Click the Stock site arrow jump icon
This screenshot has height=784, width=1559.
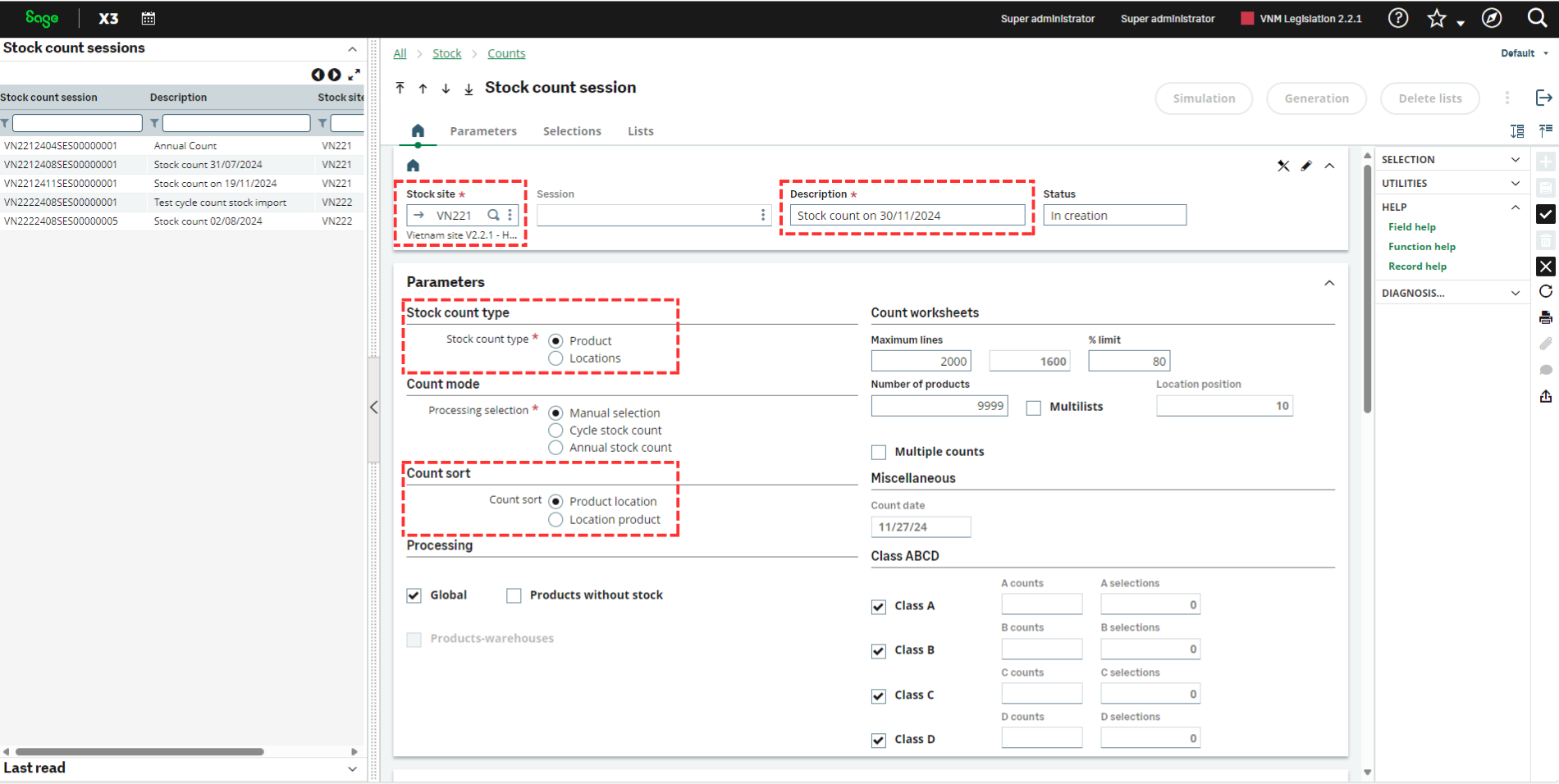[x=418, y=215]
